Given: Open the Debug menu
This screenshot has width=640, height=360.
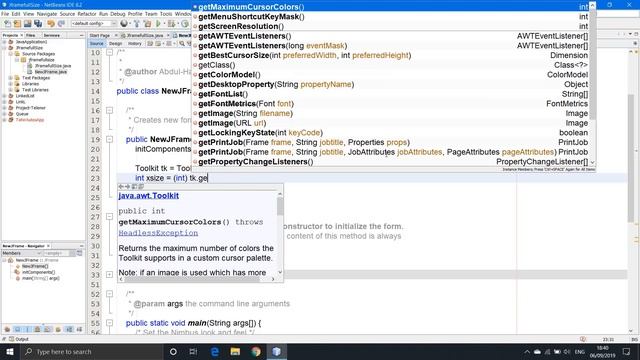Looking at the screenshot, I should pos(118,14).
